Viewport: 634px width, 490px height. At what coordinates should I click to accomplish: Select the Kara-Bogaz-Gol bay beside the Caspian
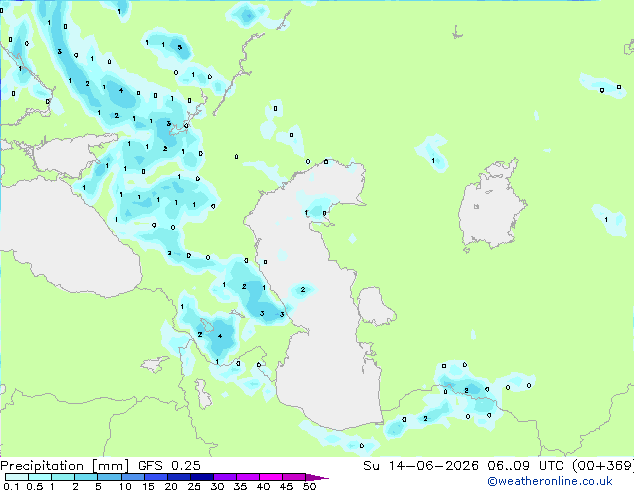point(375,306)
